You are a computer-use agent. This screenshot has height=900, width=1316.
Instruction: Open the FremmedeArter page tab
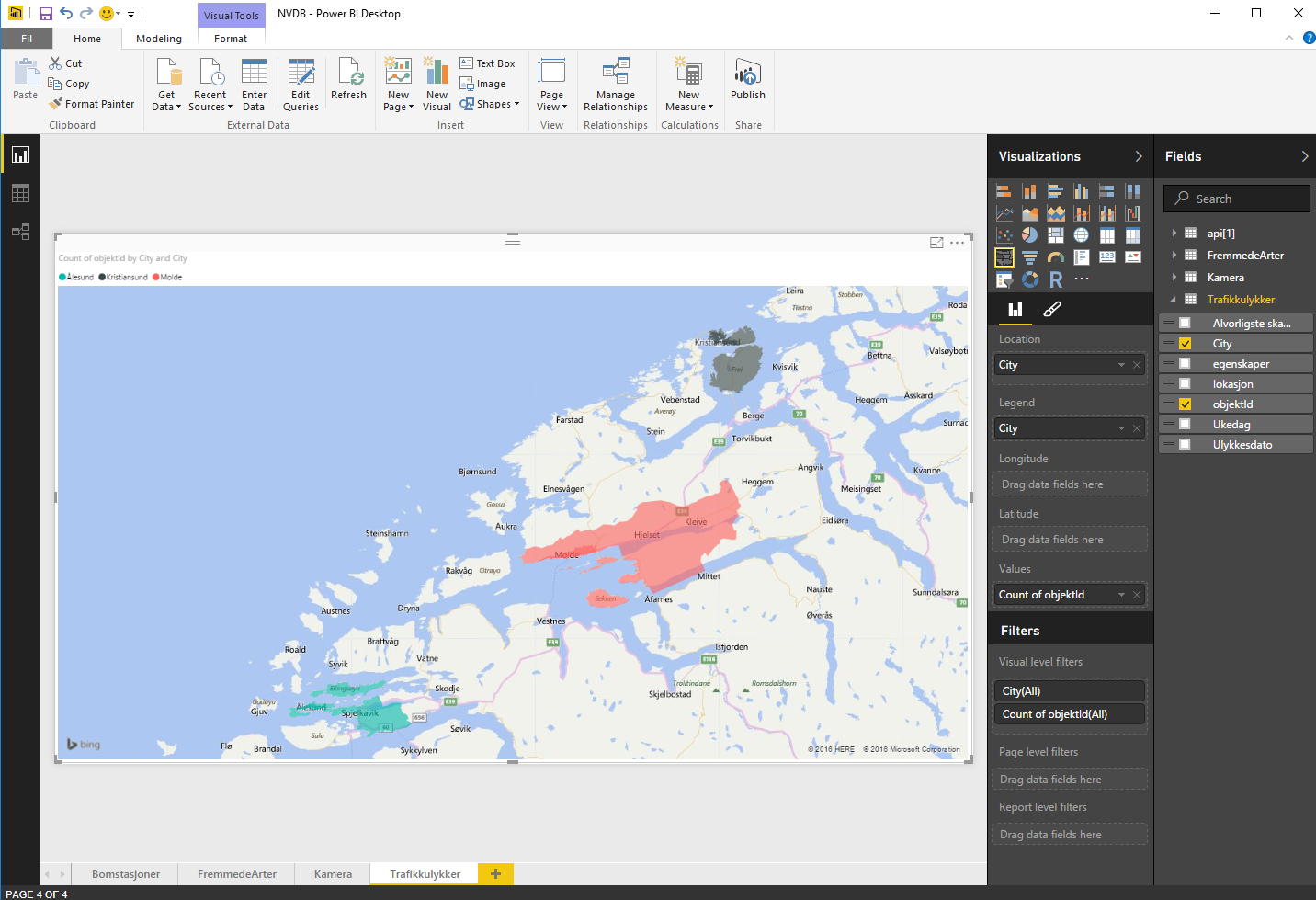pos(237,874)
